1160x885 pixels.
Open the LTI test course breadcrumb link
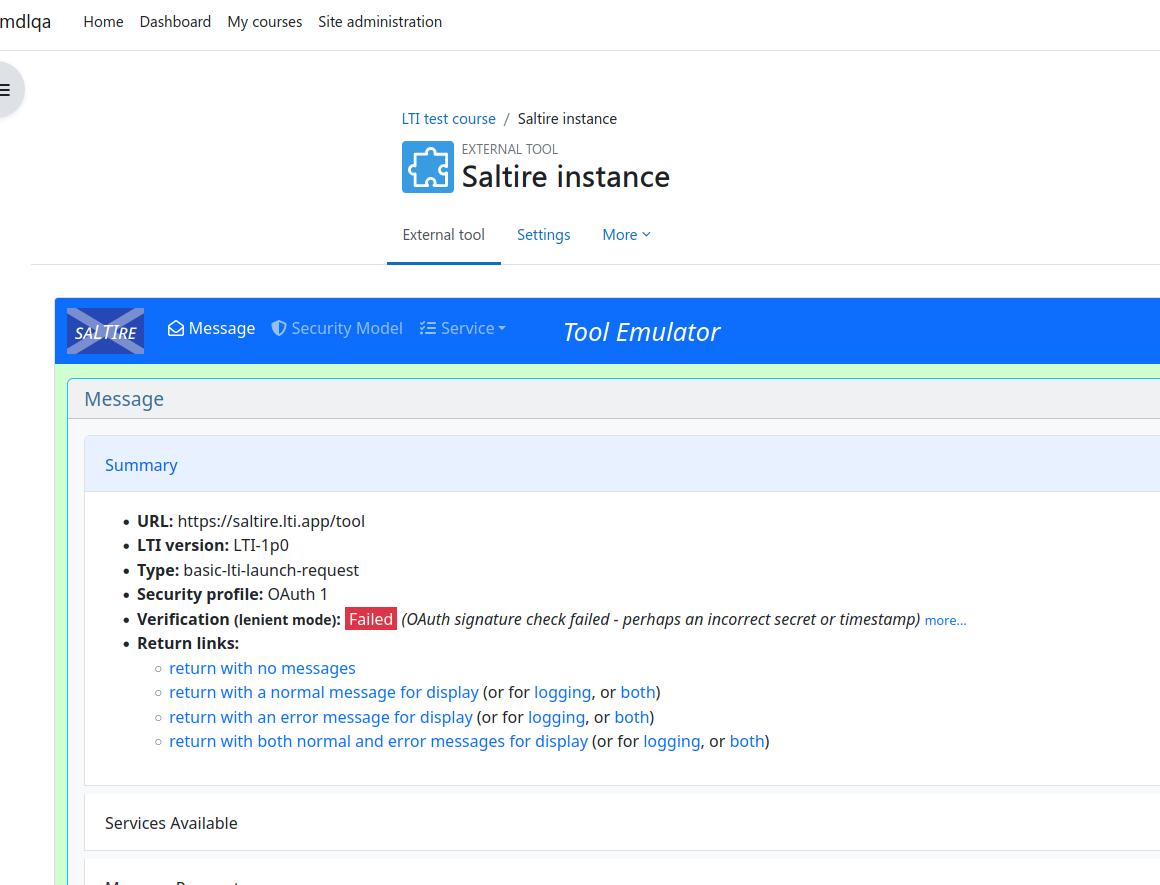pos(448,118)
